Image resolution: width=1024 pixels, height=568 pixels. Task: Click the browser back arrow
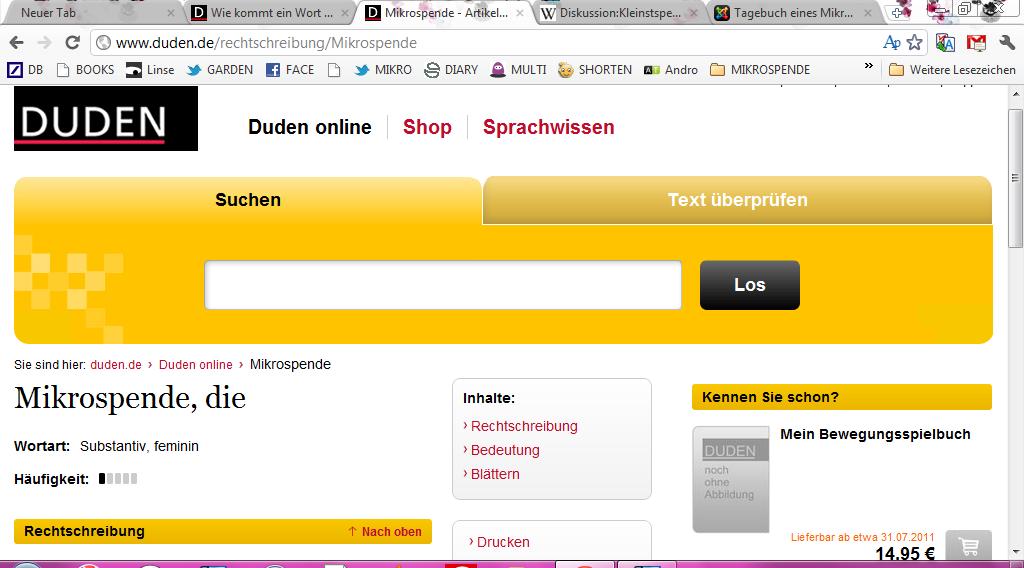[17, 43]
